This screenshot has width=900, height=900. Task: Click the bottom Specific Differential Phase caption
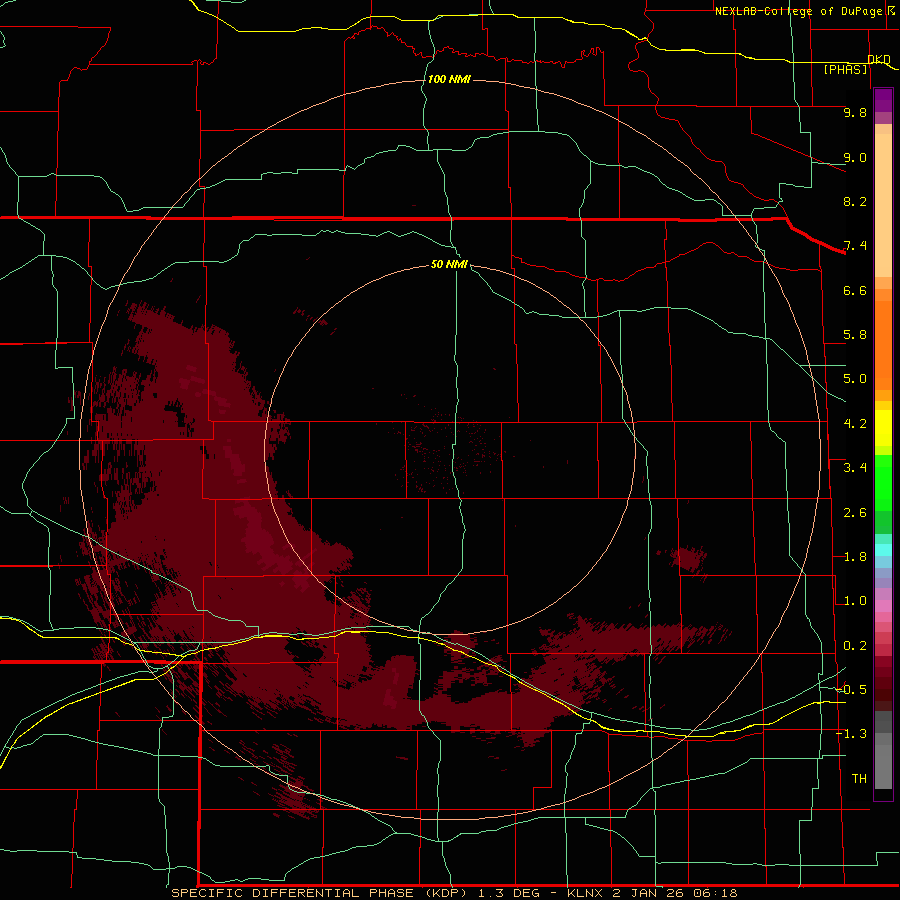pyautogui.click(x=455, y=893)
